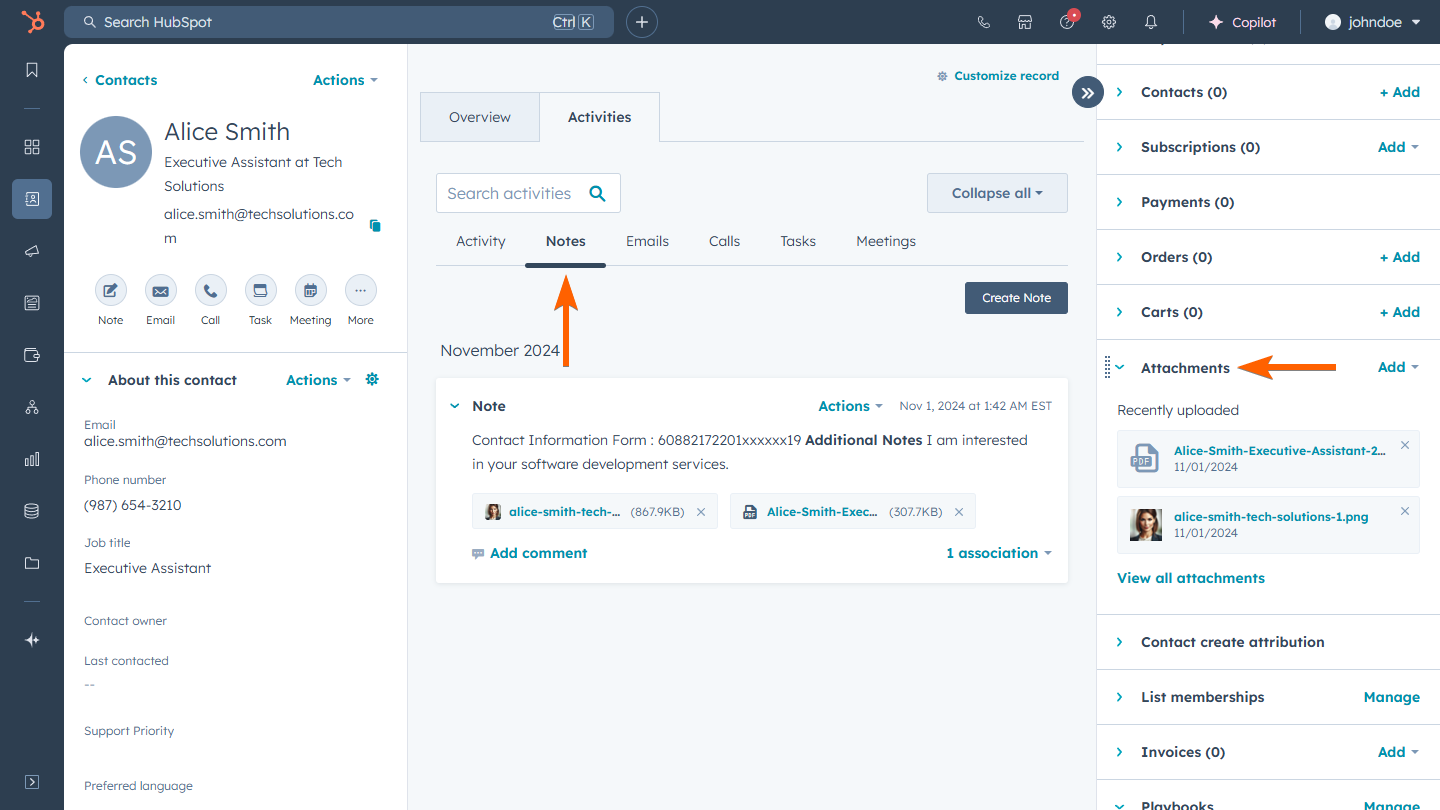Create a Task from the contact header
The height and width of the screenshot is (810, 1440).
pyautogui.click(x=261, y=291)
